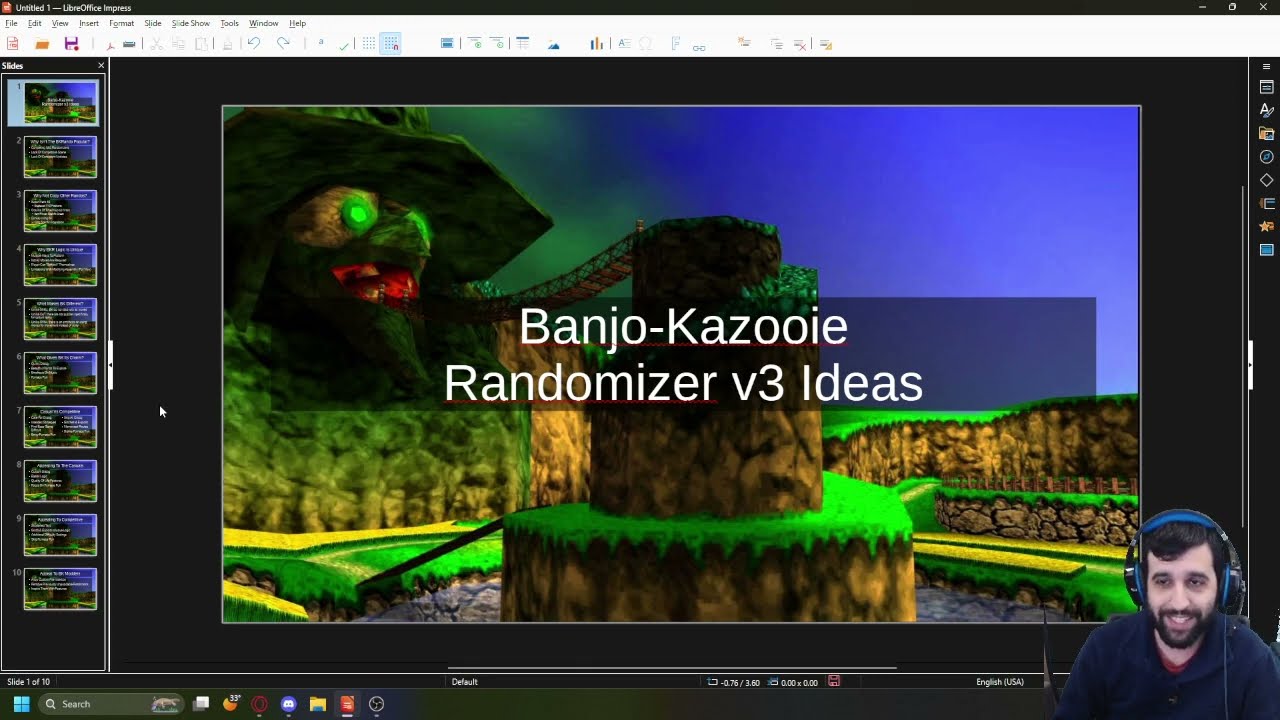Select slide 1 thumbnail

point(60,103)
